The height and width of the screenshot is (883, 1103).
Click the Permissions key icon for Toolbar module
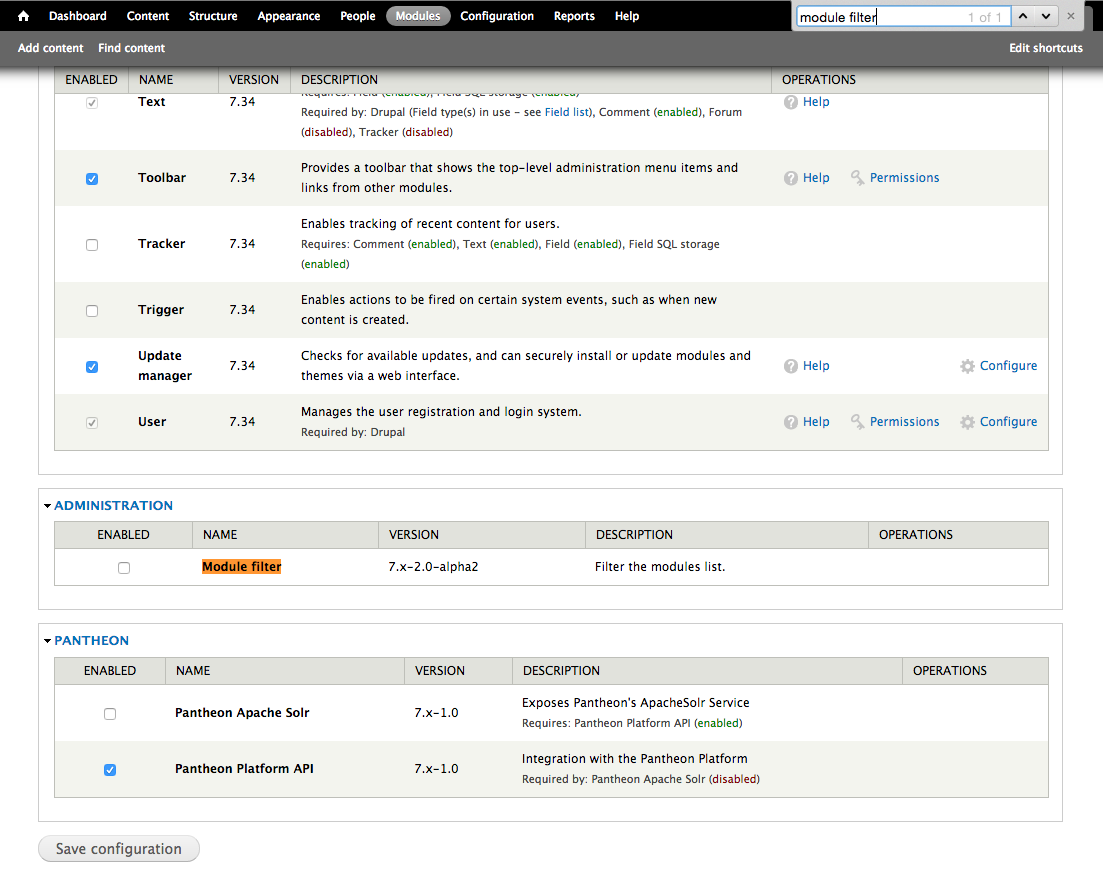point(857,178)
